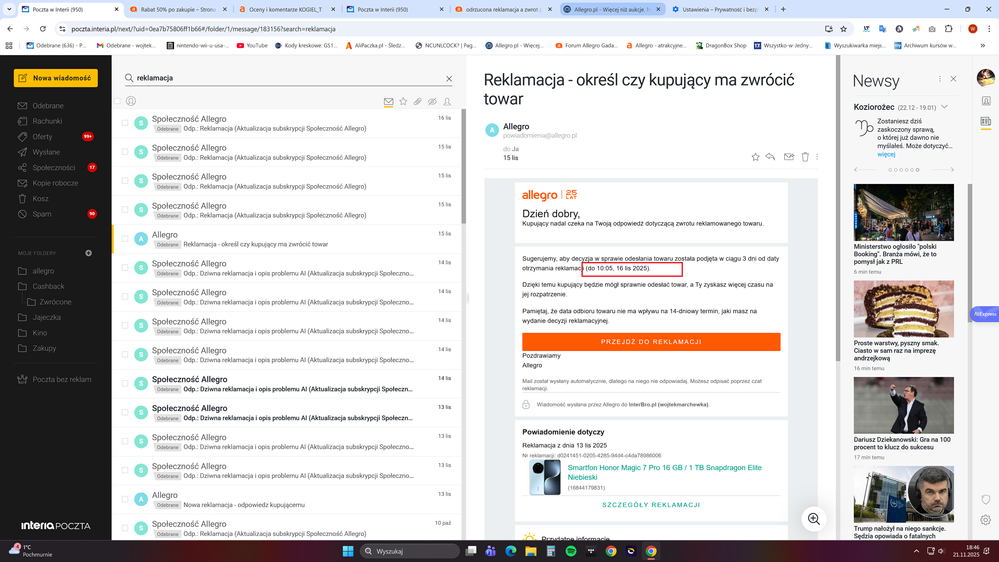Filter message list by starred icon

pyautogui.click(x=403, y=101)
